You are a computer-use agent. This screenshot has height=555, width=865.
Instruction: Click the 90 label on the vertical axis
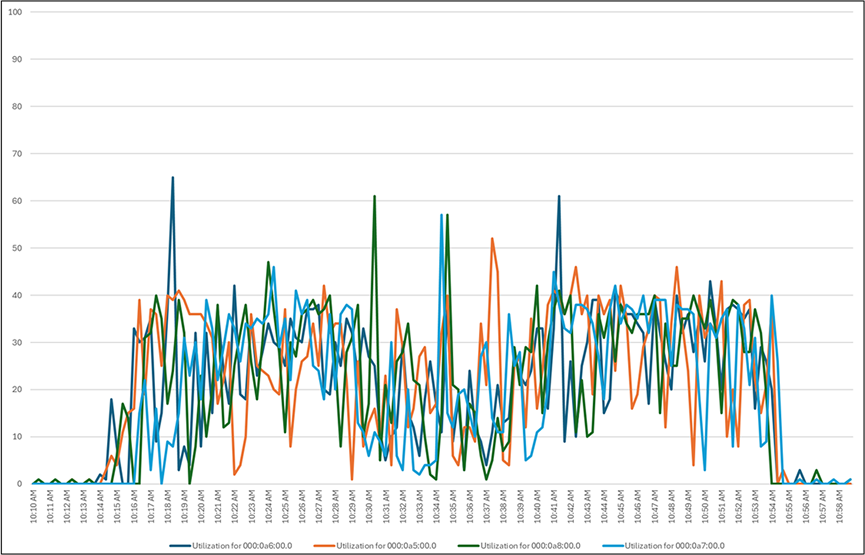coord(18,59)
